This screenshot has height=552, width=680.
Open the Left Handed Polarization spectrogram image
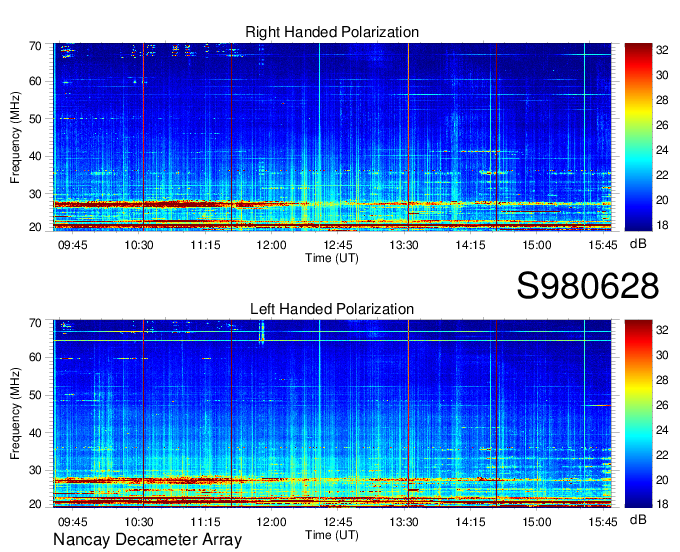332,414
